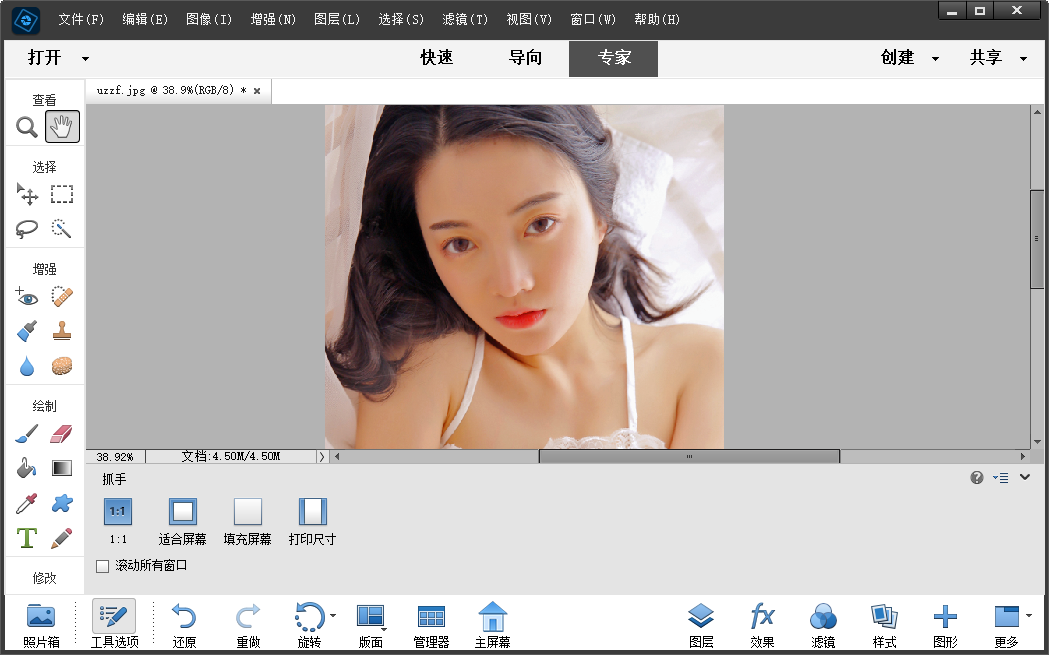1049x655 pixels.
Task: Select the Hand tool
Action: coord(62,127)
